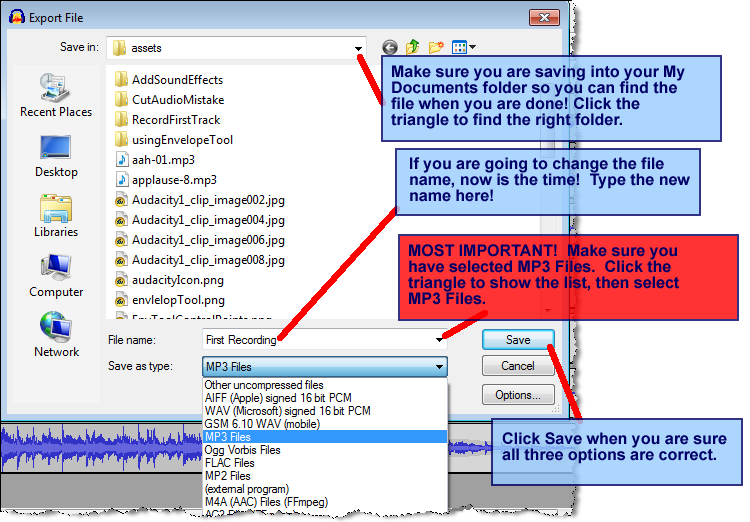Create a new folder icon
Viewport: 750px width, 522px height.
click(436, 47)
